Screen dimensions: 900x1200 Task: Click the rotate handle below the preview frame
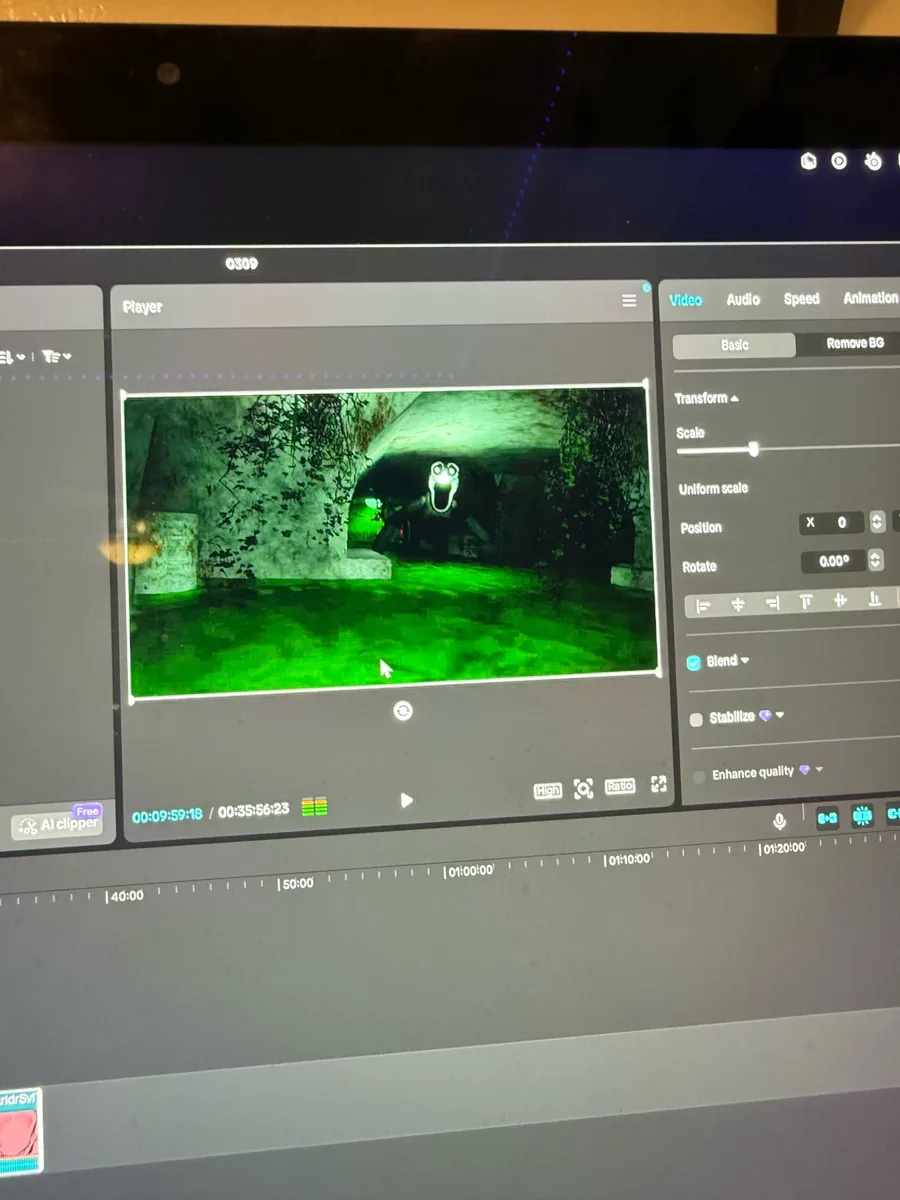point(403,711)
